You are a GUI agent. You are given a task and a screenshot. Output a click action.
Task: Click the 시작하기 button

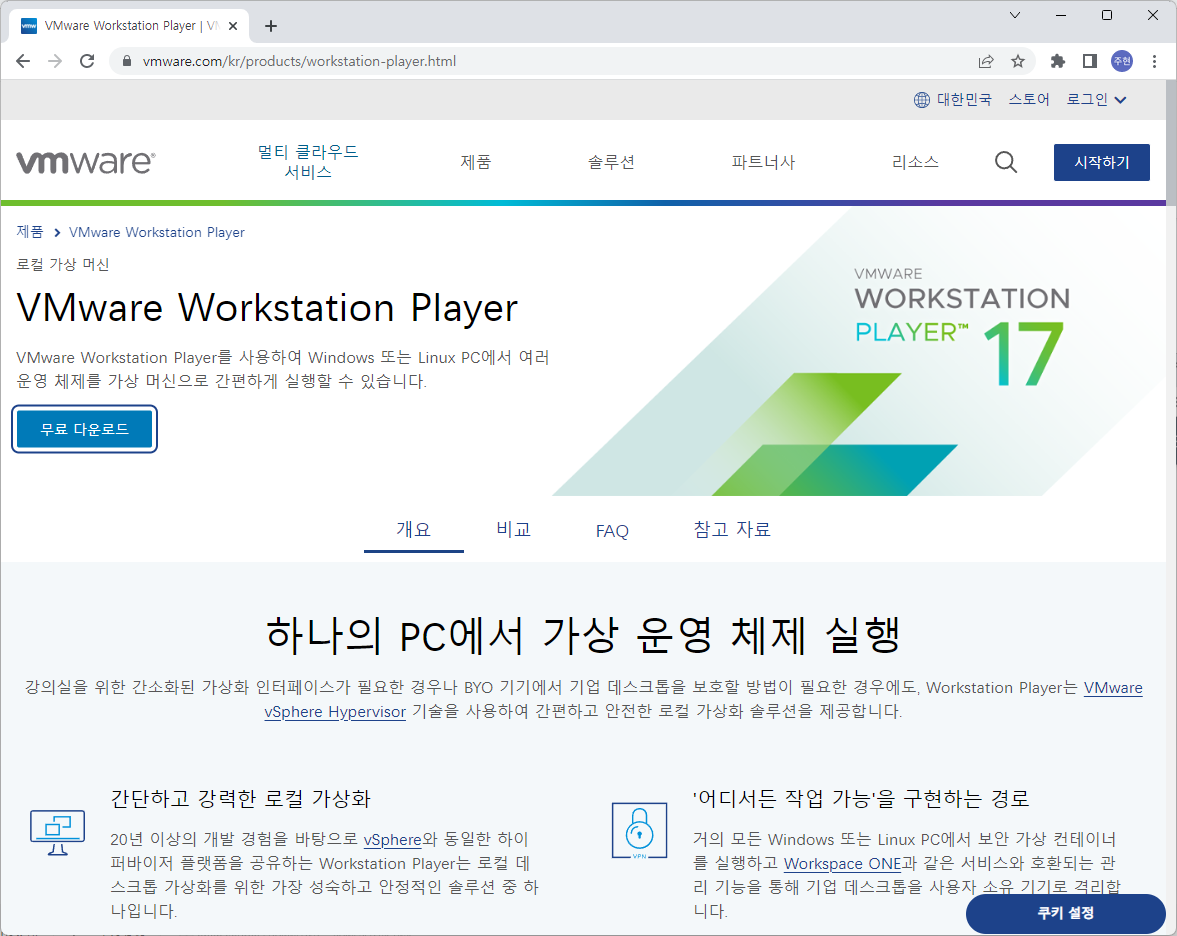pyautogui.click(x=1101, y=162)
